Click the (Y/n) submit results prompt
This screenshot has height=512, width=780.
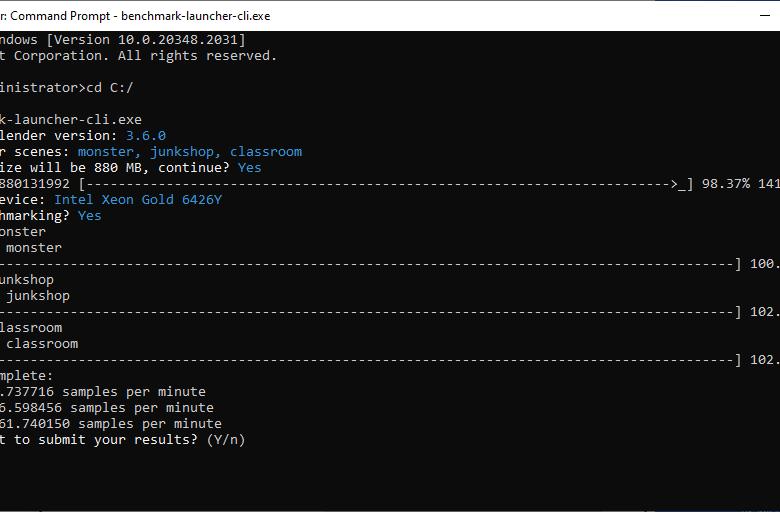226,440
